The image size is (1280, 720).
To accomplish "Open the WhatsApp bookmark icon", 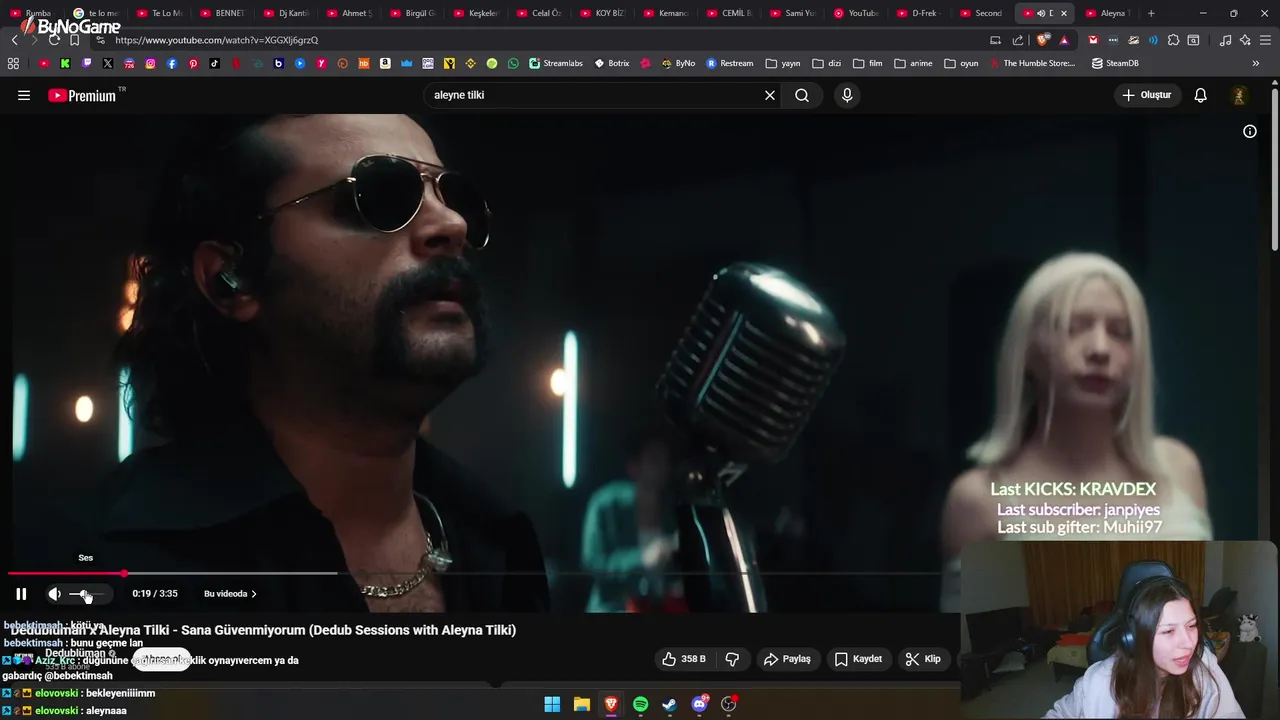I will coord(513,63).
